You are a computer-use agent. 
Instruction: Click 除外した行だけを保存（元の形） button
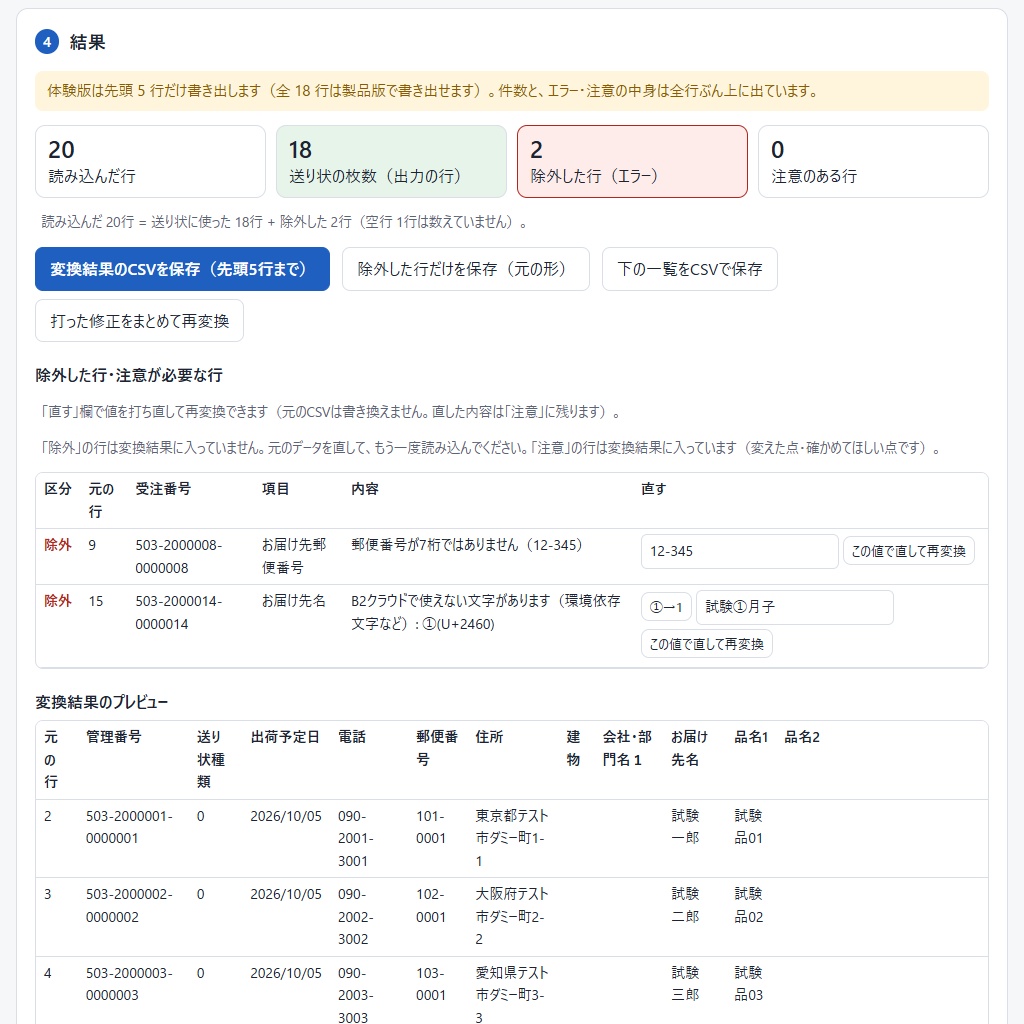pos(466,269)
